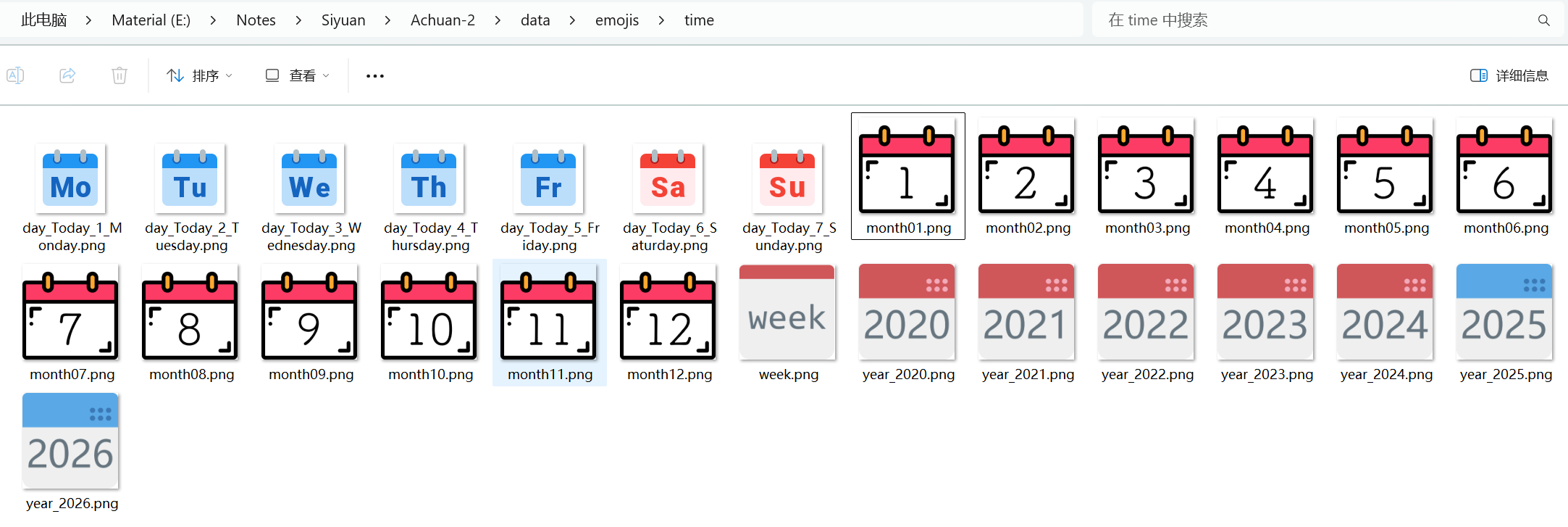Click the search box for time folder
The height and width of the screenshot is (527, 1568).
pyautogui.click(x=1304, y=20)
